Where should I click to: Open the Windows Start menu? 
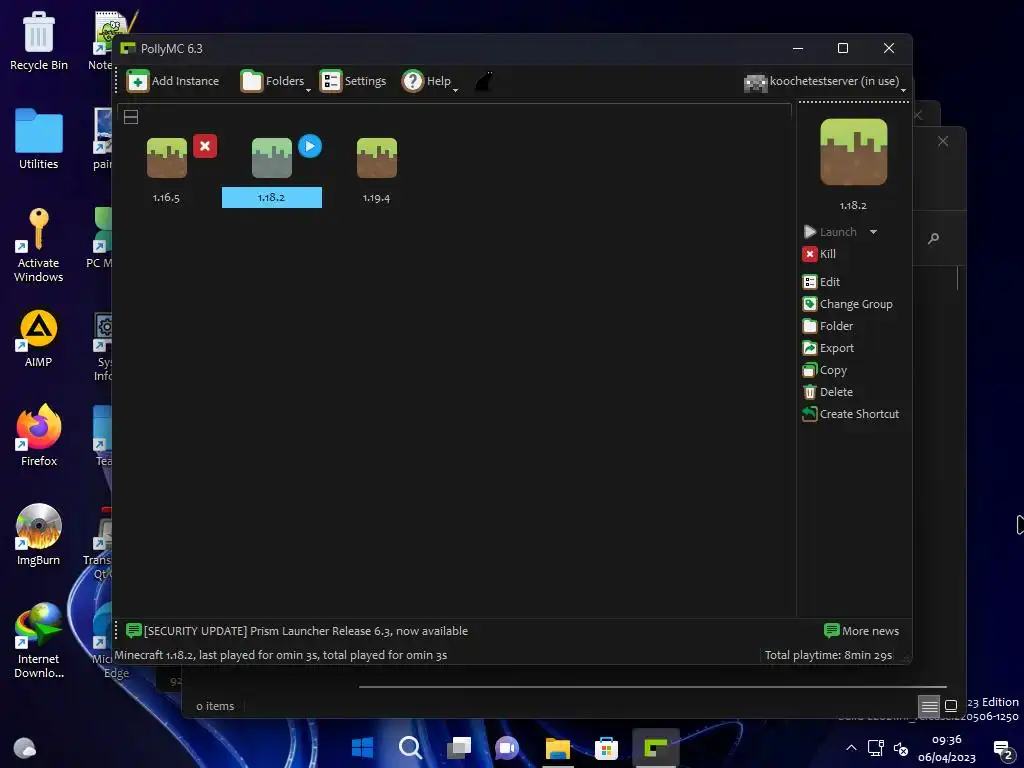pos(362,748)
